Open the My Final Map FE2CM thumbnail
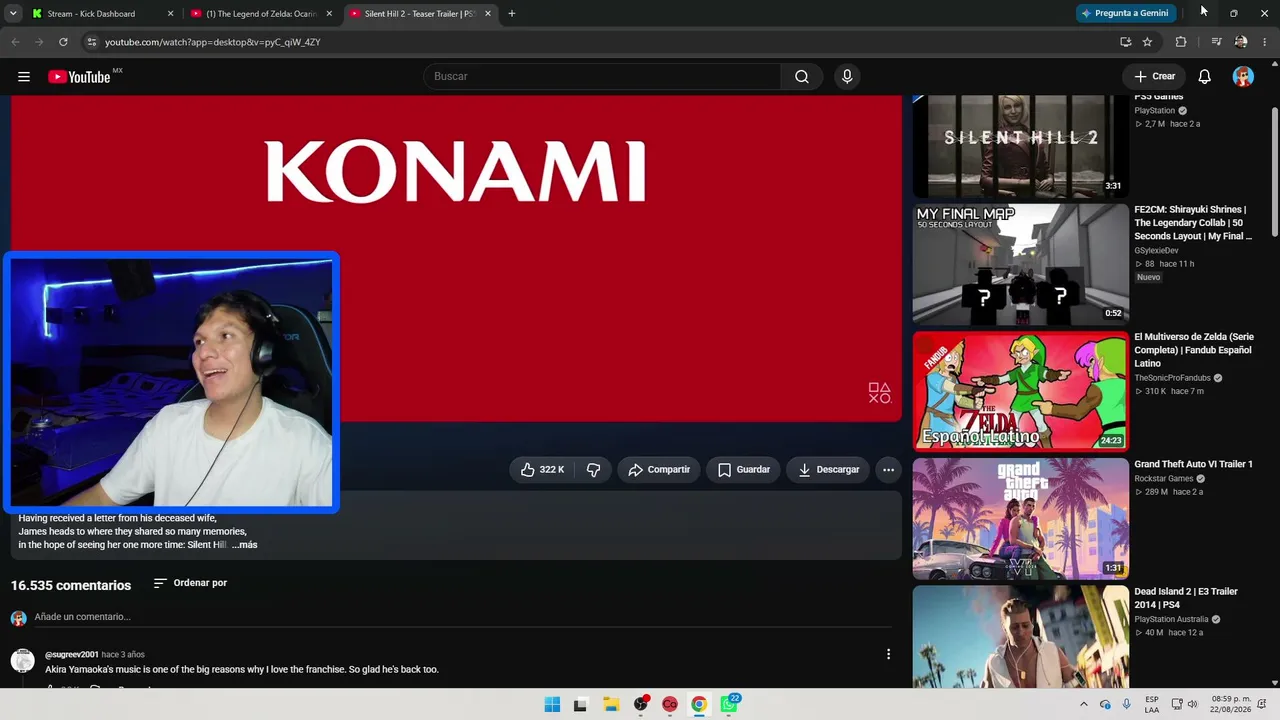 (1021, 265)
